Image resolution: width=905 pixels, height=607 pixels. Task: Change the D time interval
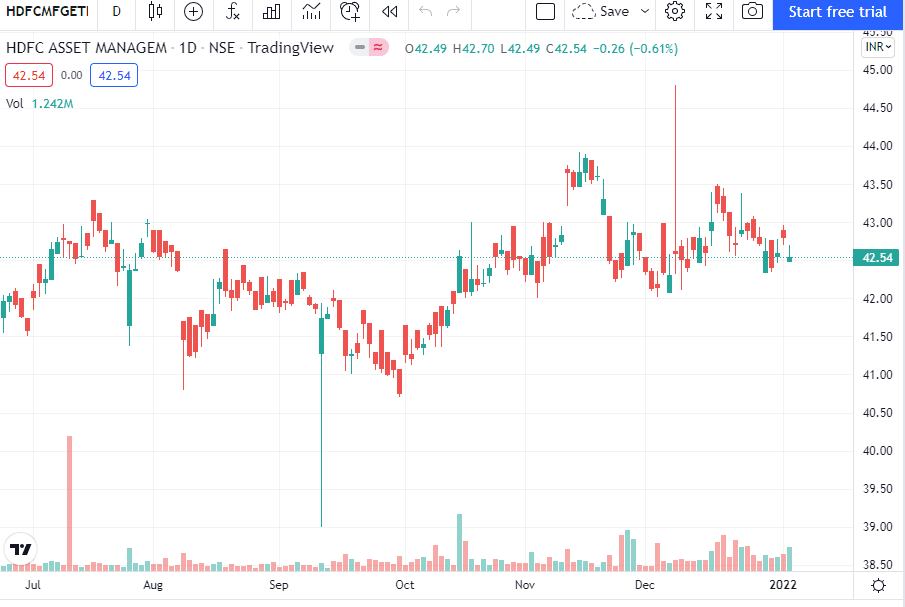click(x=117, y=12)
